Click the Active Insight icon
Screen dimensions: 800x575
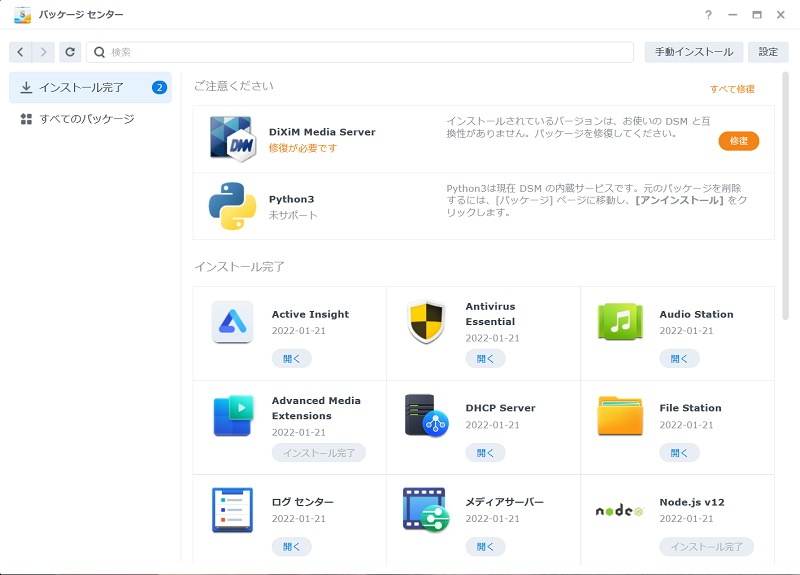click(232, 322)
